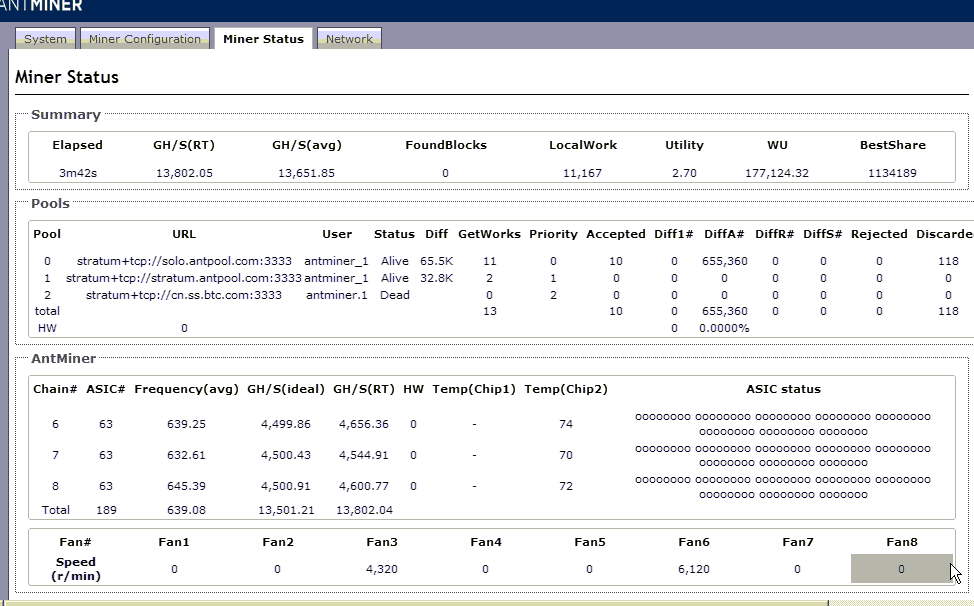Click the Accepted column header
This screenshot has width=974, height=606.
click(x=616, y=234)
